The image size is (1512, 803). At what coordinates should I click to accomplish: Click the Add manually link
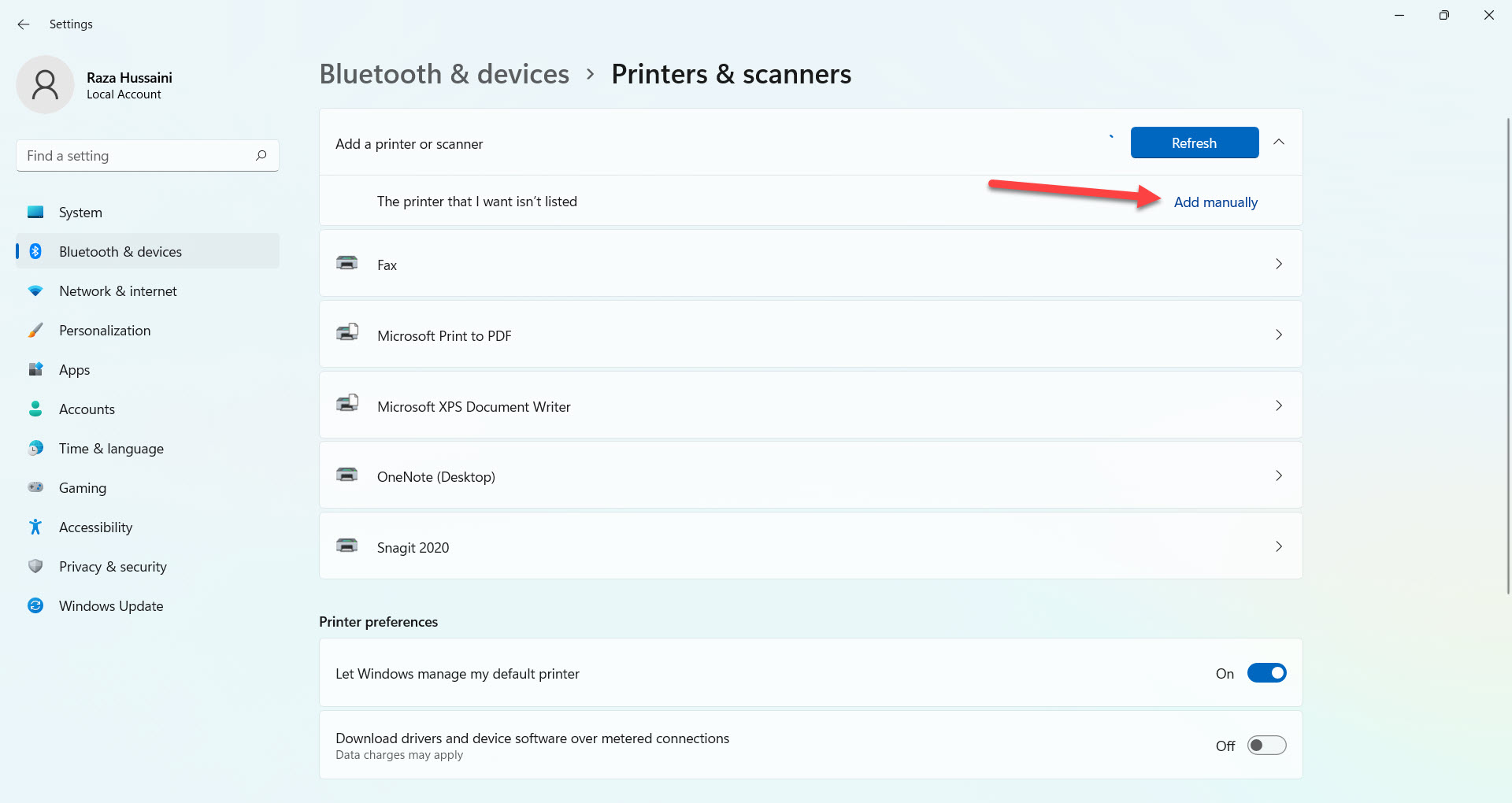[x=1215, y=202]
